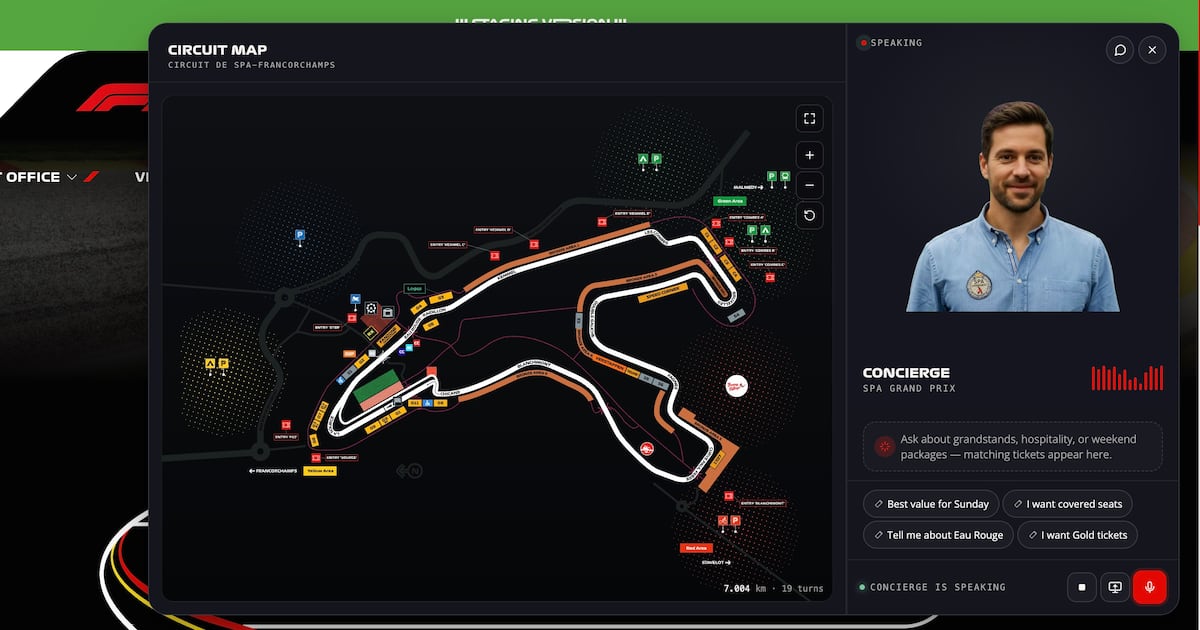
Task: Click the red bicycle parking icon
Action: tap(722, 521)
